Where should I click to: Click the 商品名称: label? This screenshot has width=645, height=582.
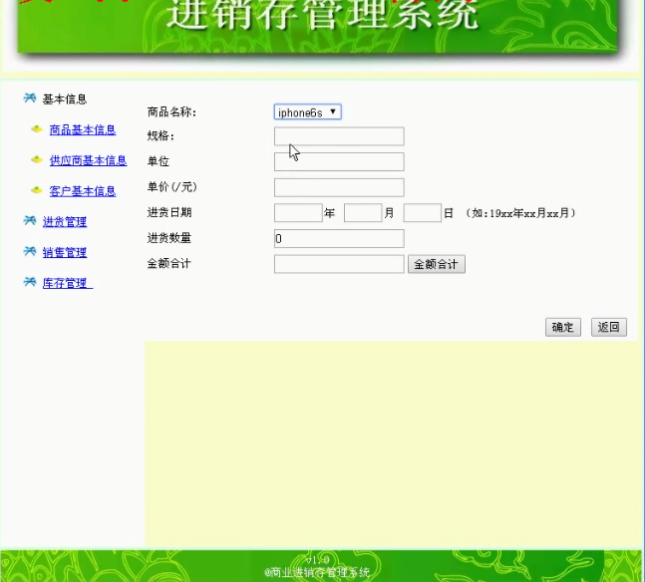(x=172, y=112)
